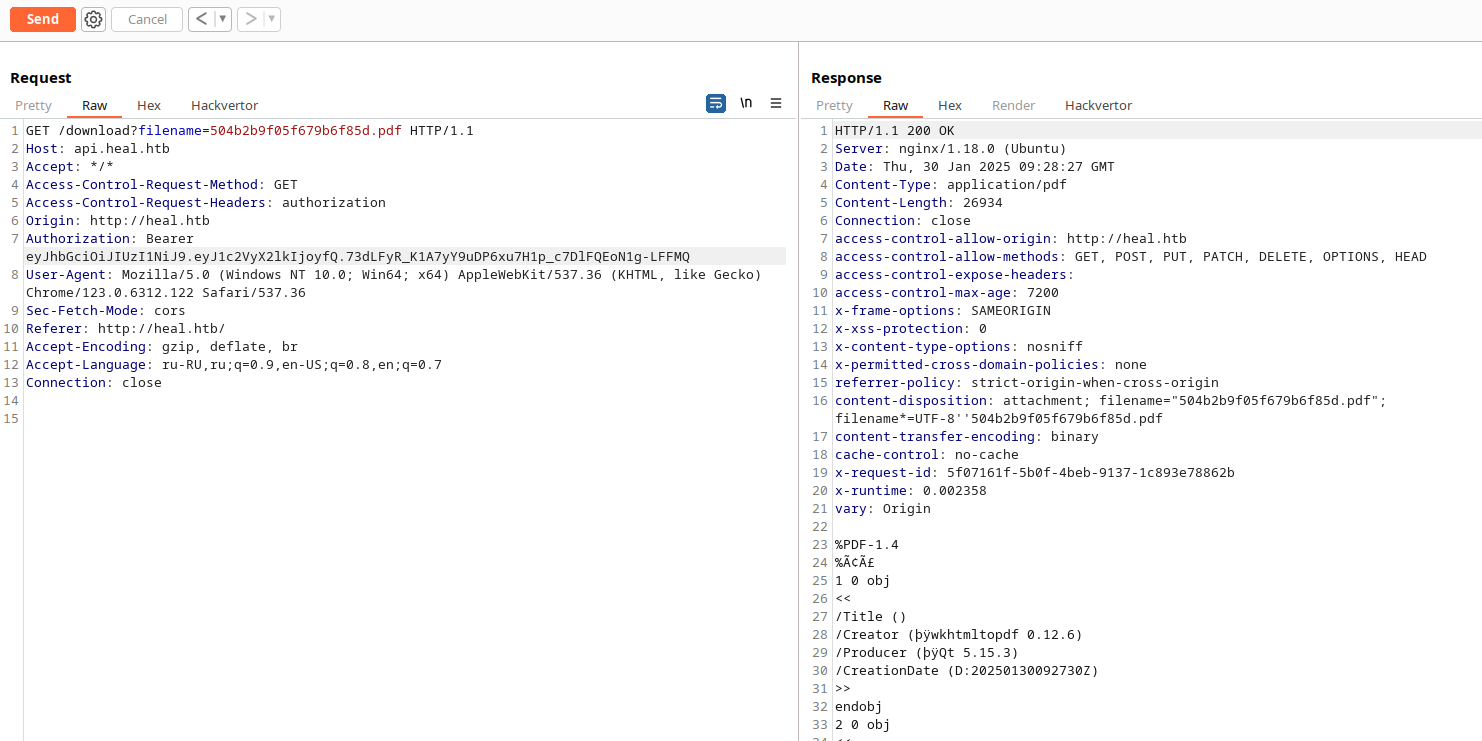Click Referer header http://heal.htb/
Viewport: 1482px width, 741px height.
(x=126, y=328)
